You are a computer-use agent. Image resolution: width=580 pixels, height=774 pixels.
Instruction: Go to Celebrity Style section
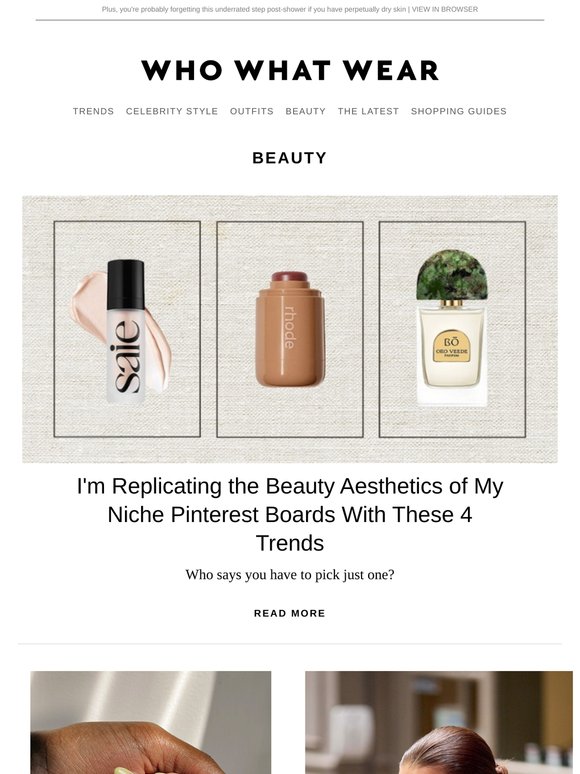tap(172, 111)
